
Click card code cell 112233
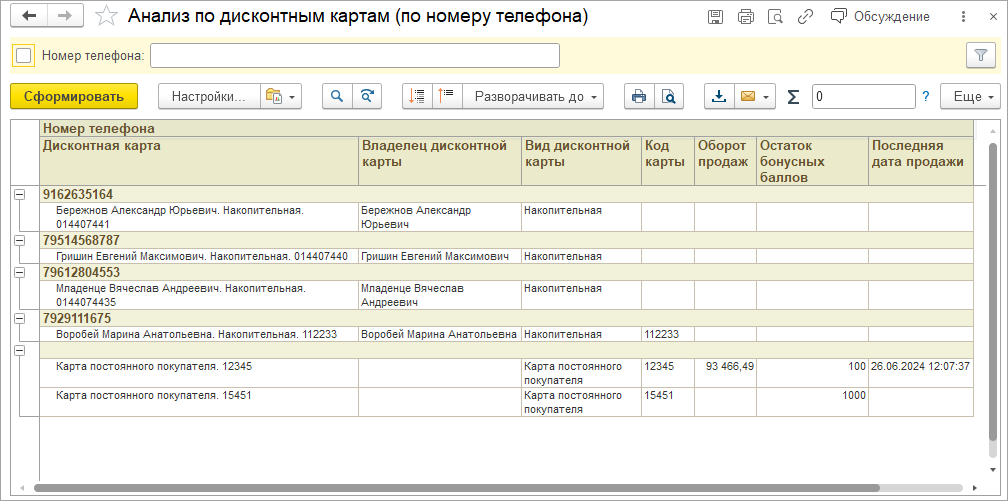point(668,334)
